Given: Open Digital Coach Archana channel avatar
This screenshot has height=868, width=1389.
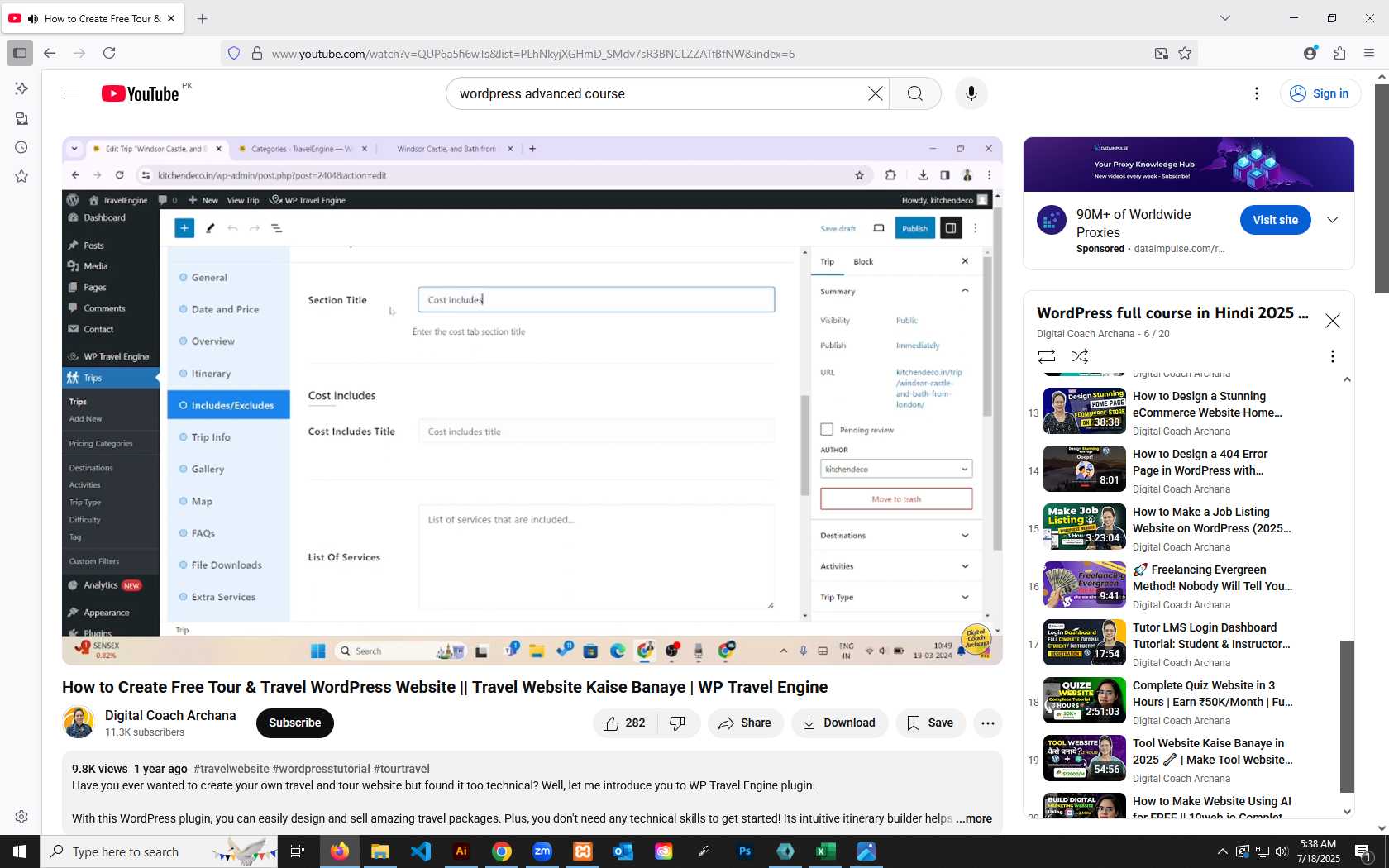Looking at the screenshot, I should pyautogui.click(x=79, y=723).
